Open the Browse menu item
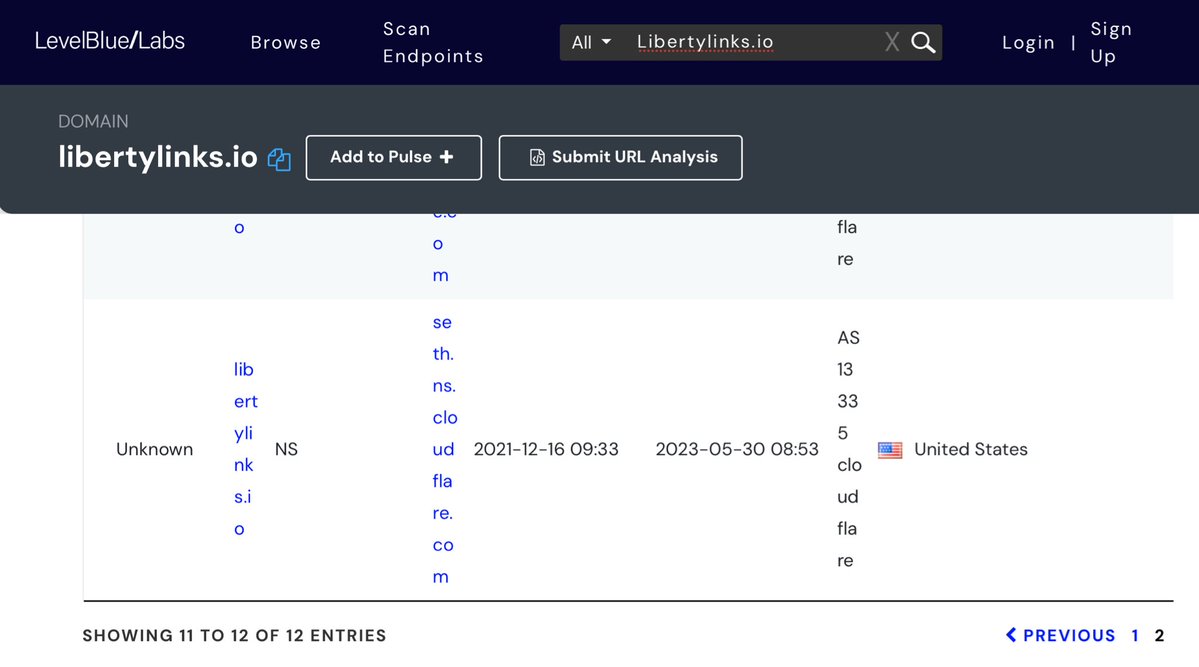 coord(285,42)
